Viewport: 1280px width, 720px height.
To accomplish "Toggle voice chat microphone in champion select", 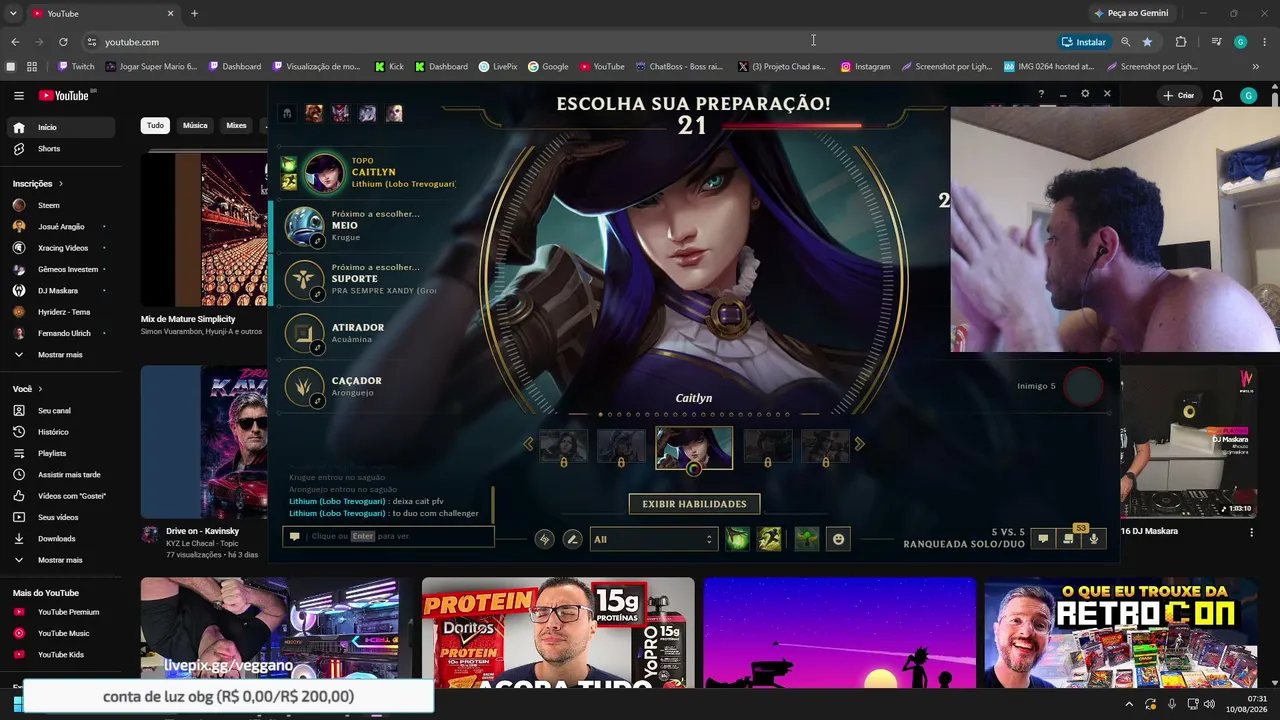I will (x=1094, y=539).
